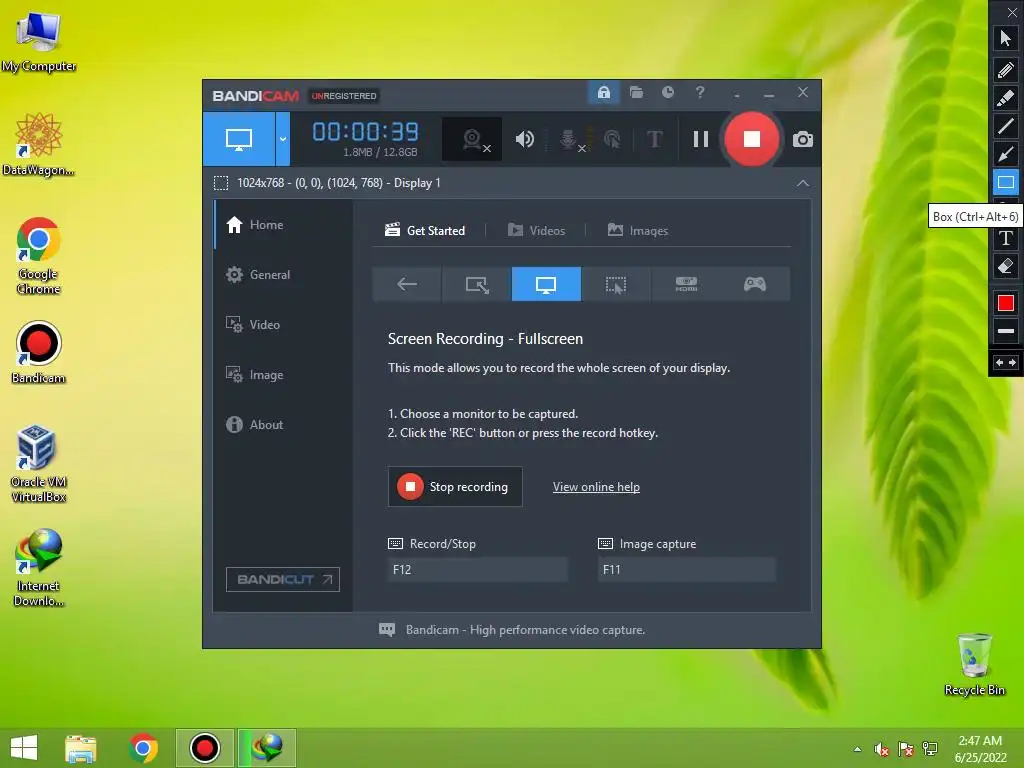
Task: Select the fullscreen monitor mode icon
Action: (546, 284)
